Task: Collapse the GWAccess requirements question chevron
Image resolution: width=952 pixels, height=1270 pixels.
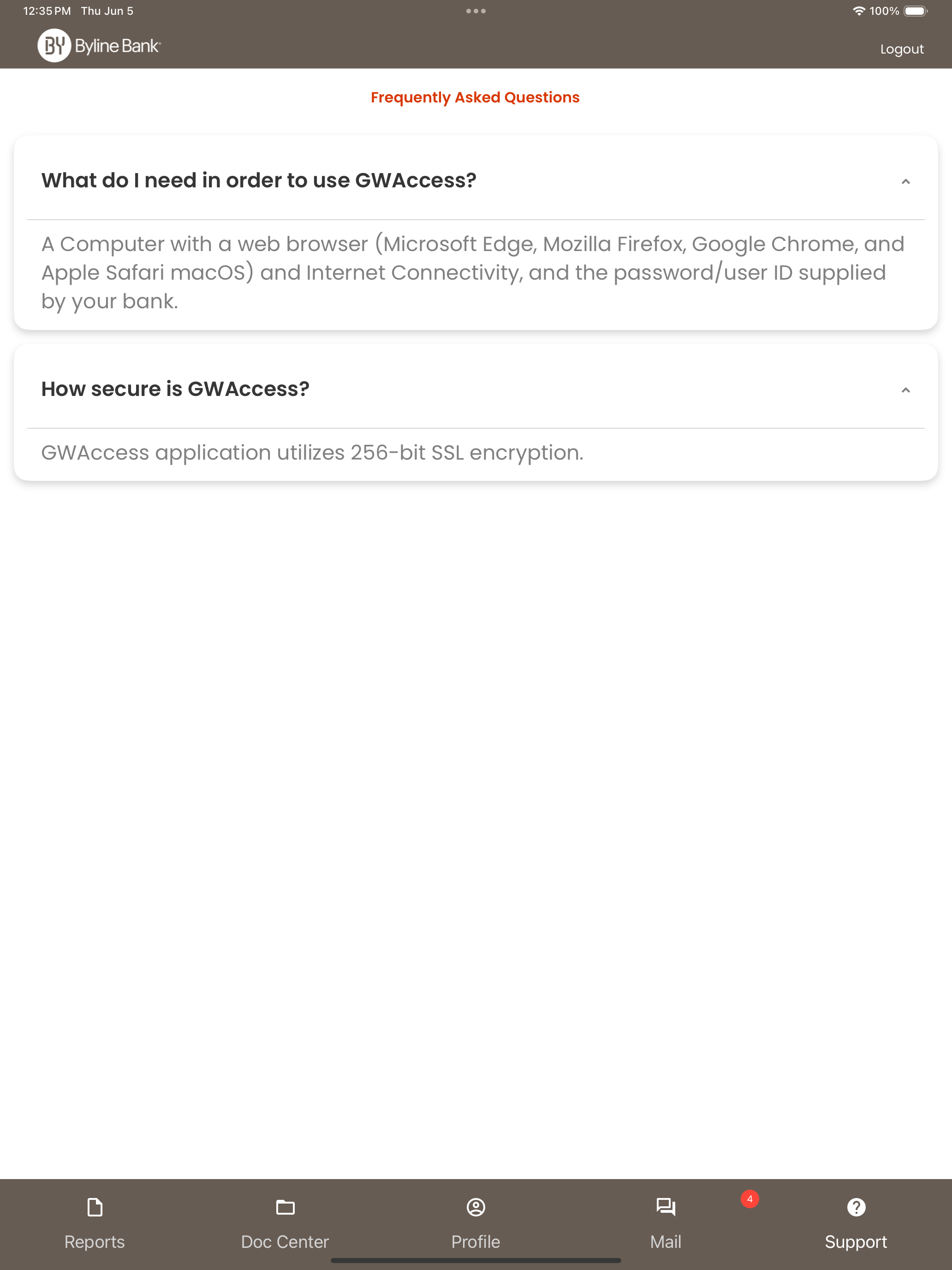Action: (x=905, y=181)
